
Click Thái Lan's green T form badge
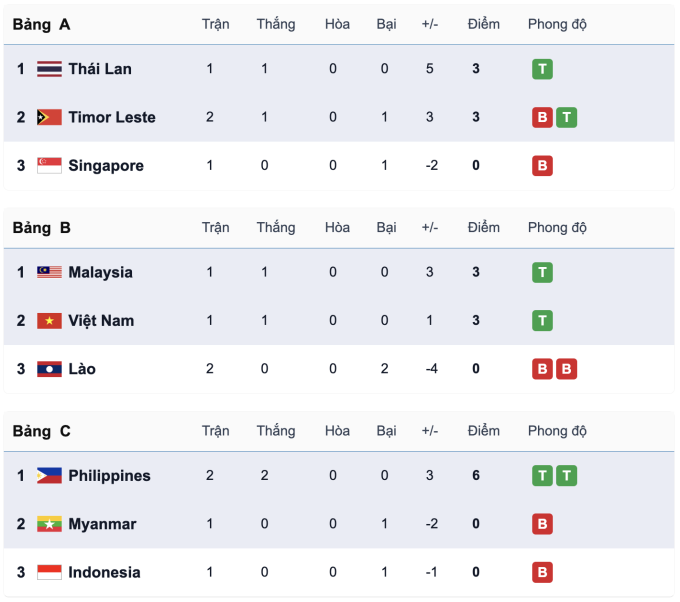click(542, 69)
